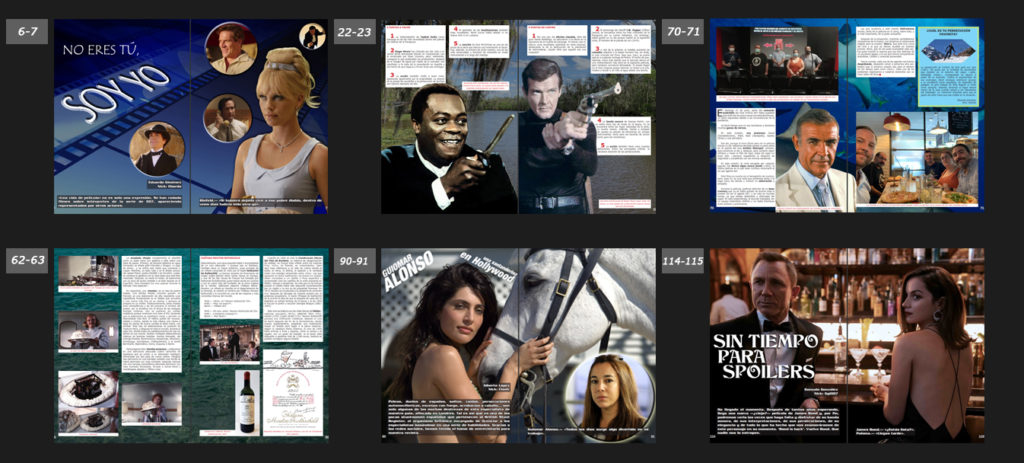The height and width of the screenshot is (463, 1024).
Task: Click the circular woman portrait on spread 90-91
Action: [609, 398]
